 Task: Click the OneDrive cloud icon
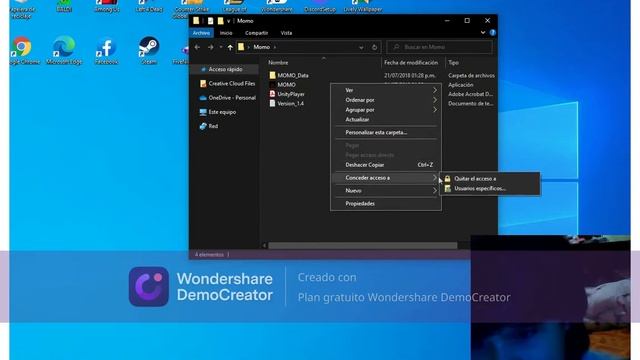(x=203, y=98)
